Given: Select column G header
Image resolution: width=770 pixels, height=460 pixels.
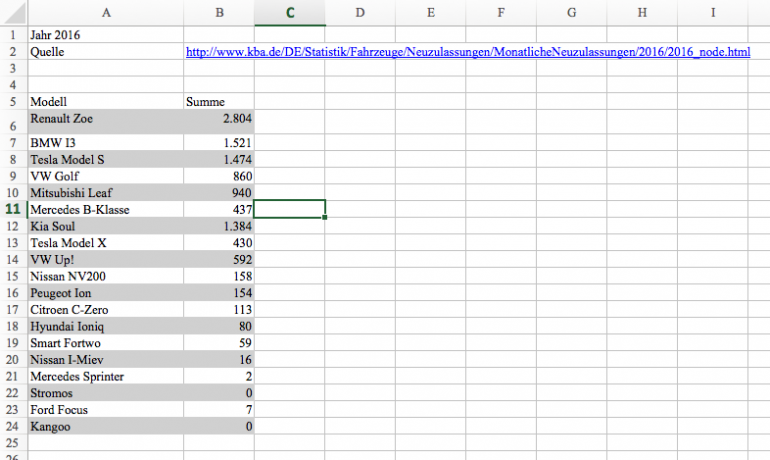Looking at the screenshot, I should coord(572,13).
